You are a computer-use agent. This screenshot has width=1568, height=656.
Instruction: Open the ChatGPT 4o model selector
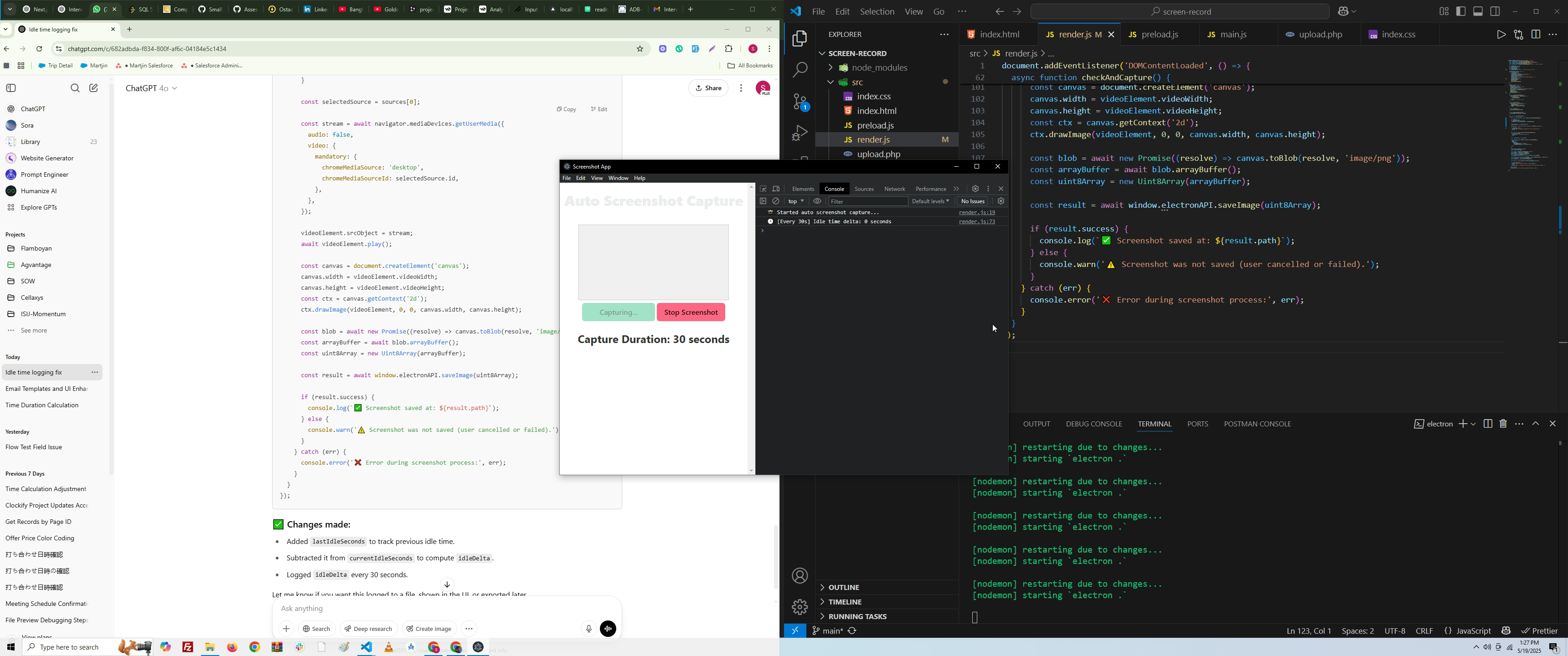(152, 88)
